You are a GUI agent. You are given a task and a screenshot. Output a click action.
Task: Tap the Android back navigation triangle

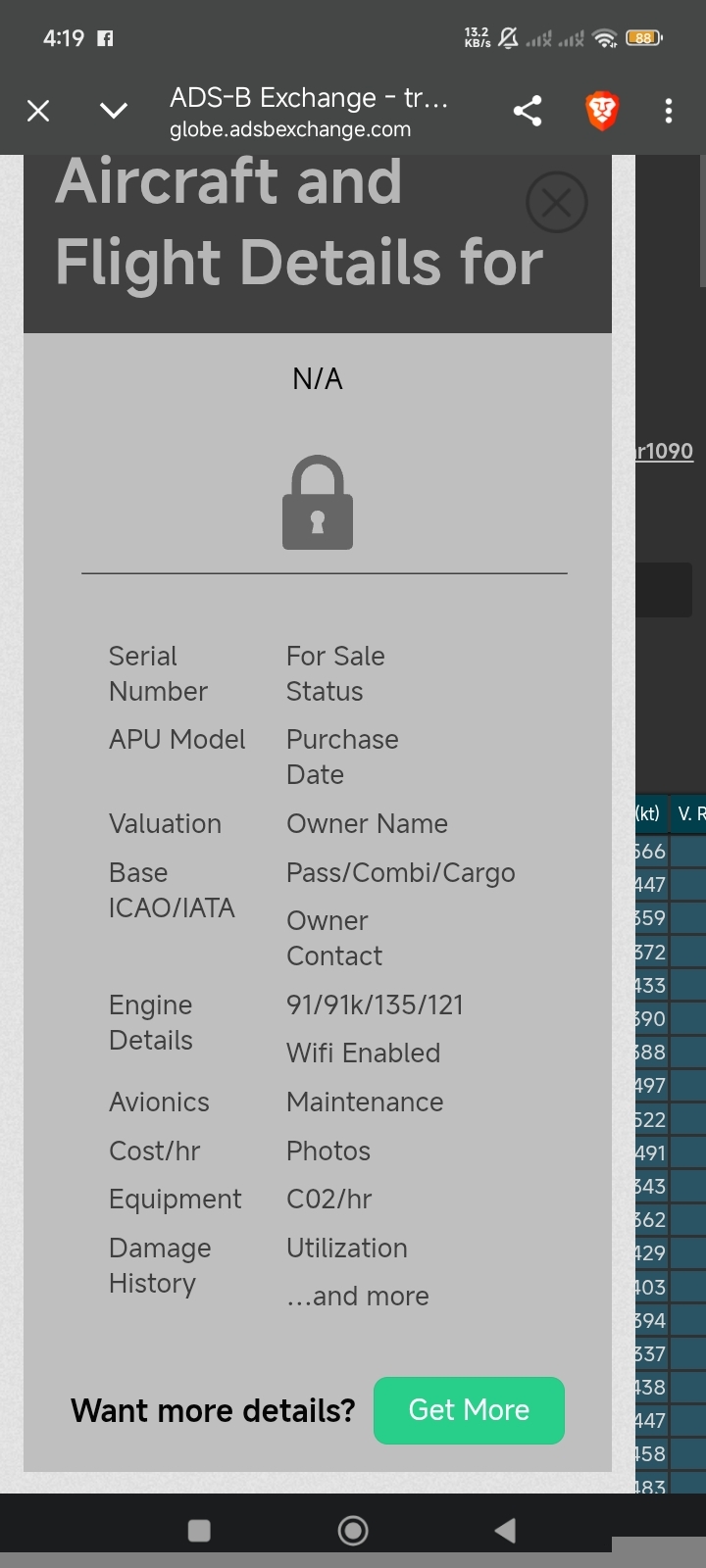505,1530
